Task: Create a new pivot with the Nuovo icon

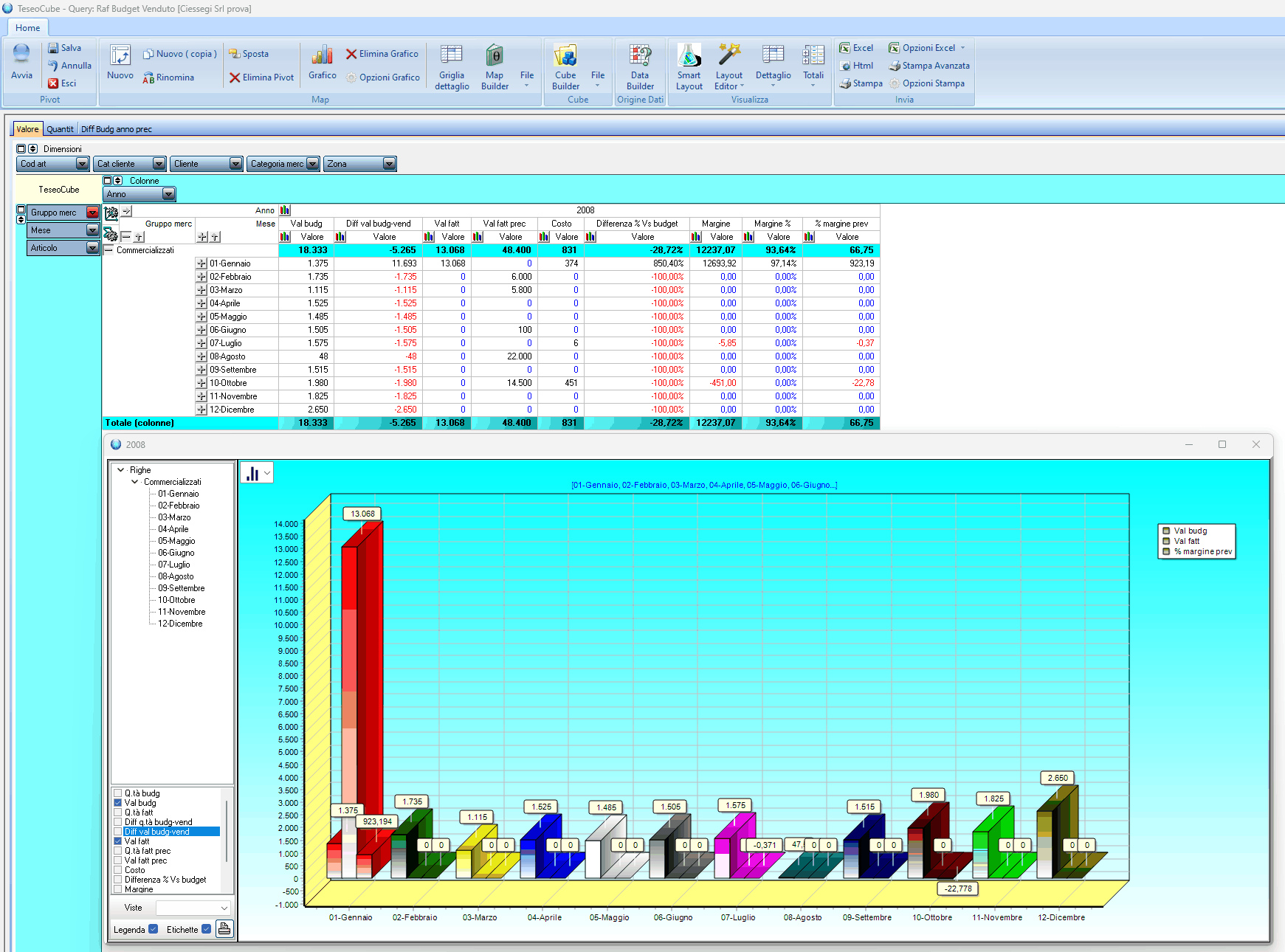Action: point(120,55)
